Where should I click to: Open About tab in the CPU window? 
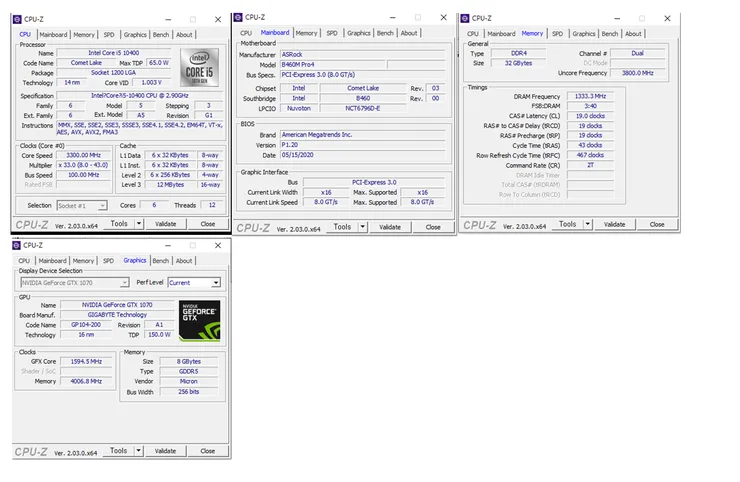click(x=184, y=35)
